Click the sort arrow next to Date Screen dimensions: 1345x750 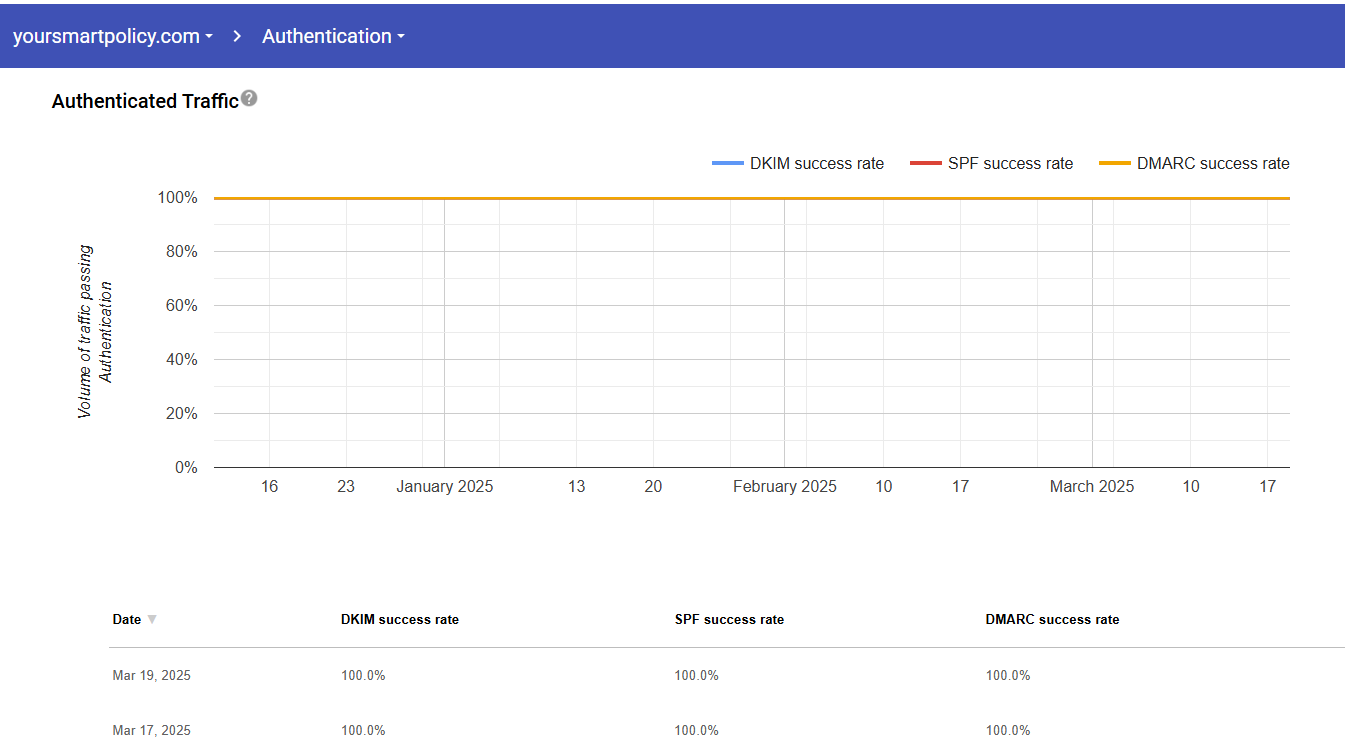pos(152,620)
